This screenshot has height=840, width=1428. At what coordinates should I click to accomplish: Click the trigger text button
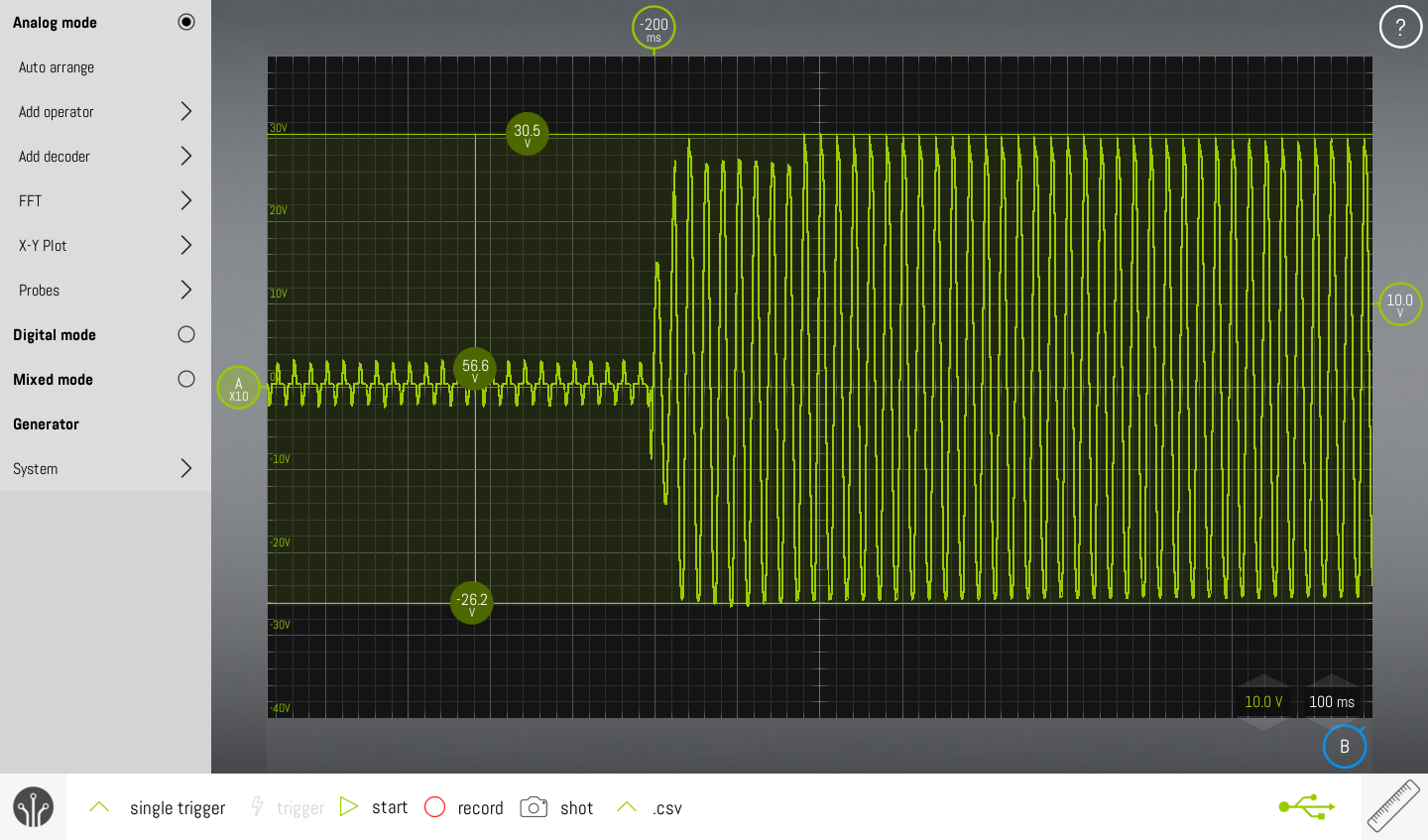point(300,808)
